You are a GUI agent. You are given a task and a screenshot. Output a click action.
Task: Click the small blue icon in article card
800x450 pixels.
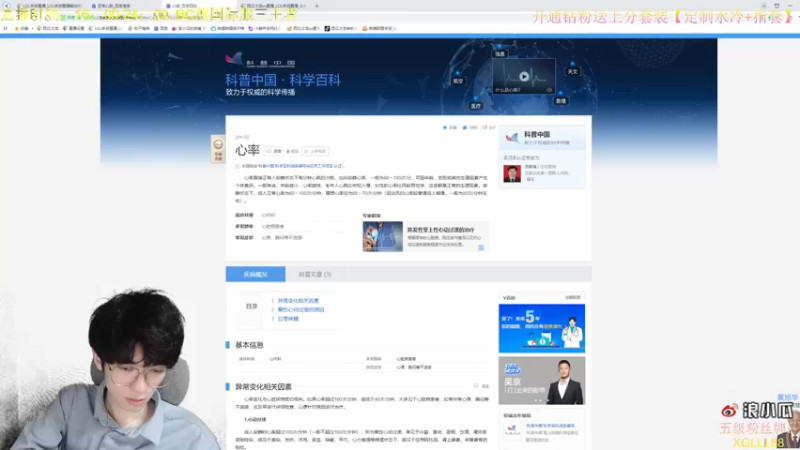coord(481,247)
